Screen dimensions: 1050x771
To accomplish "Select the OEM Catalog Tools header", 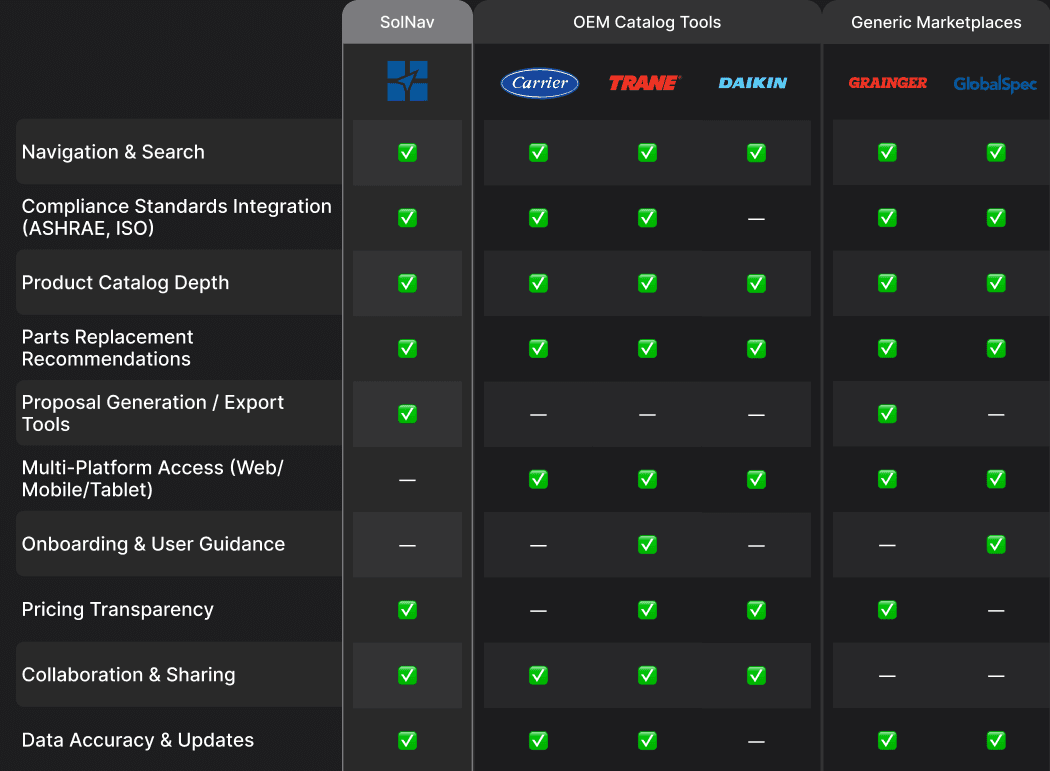I will pos(647,22).
